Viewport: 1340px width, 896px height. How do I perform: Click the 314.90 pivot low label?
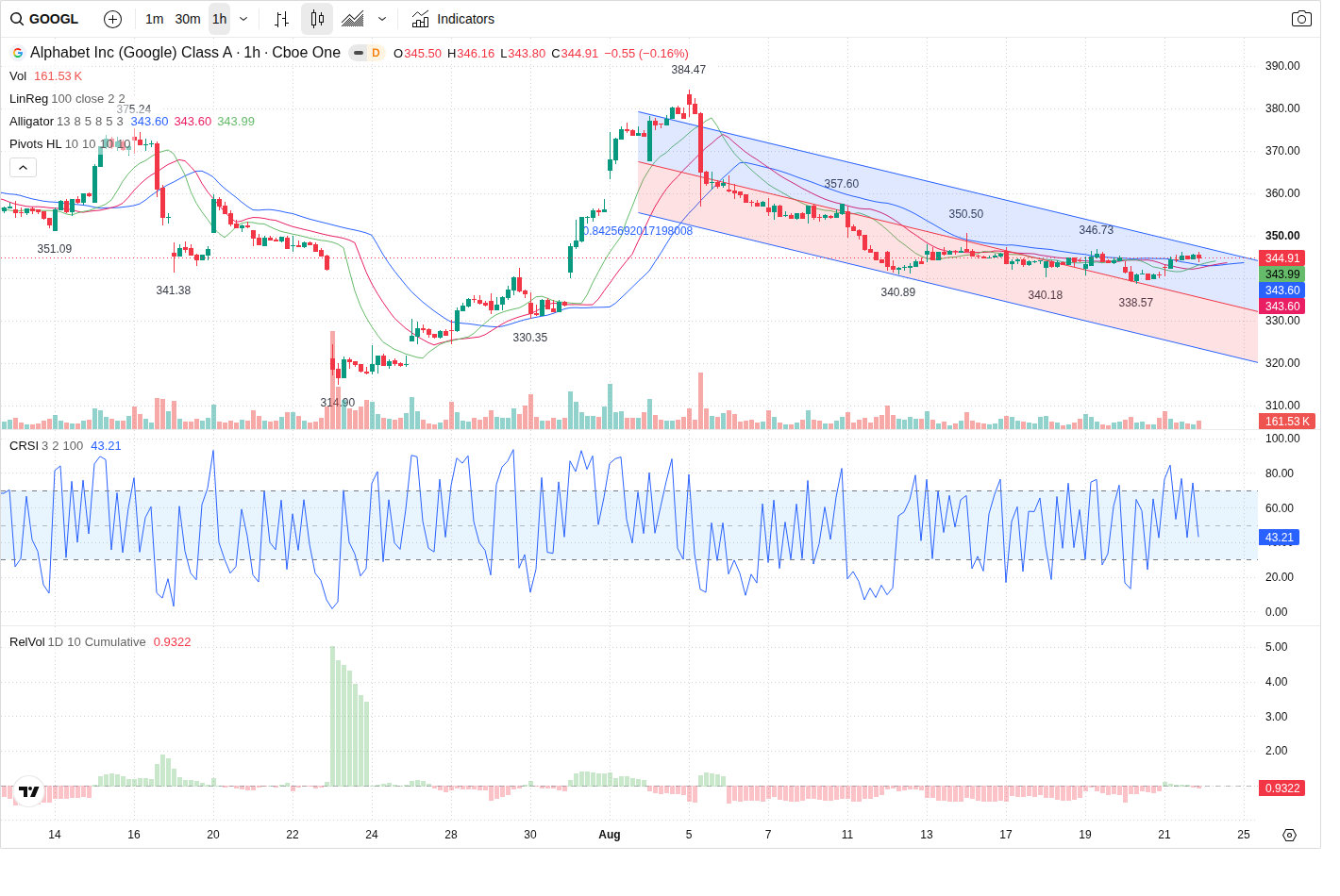tap(337, 403)
